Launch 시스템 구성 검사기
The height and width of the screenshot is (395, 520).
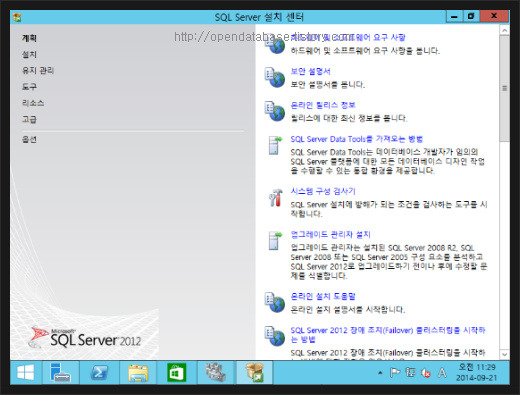[x=323, y=191]
